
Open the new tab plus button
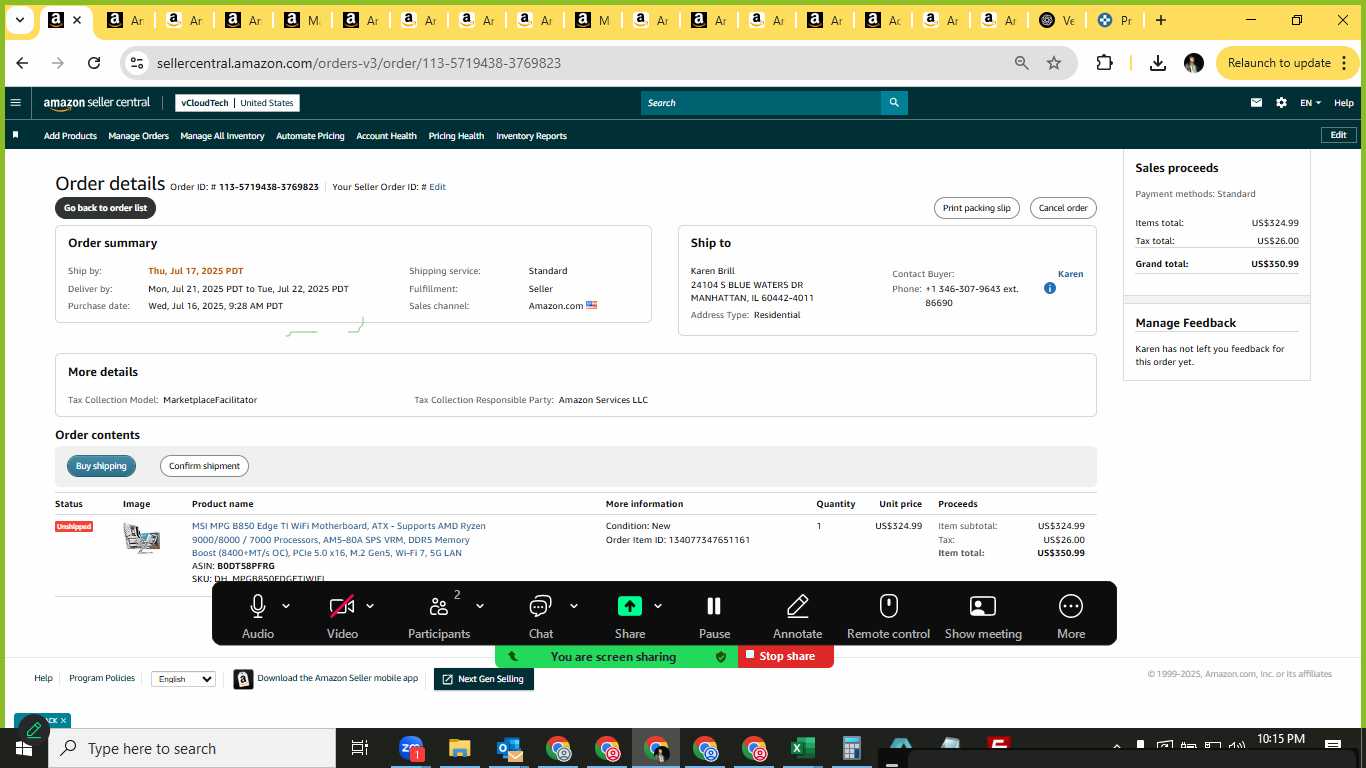pos(1160,20)
